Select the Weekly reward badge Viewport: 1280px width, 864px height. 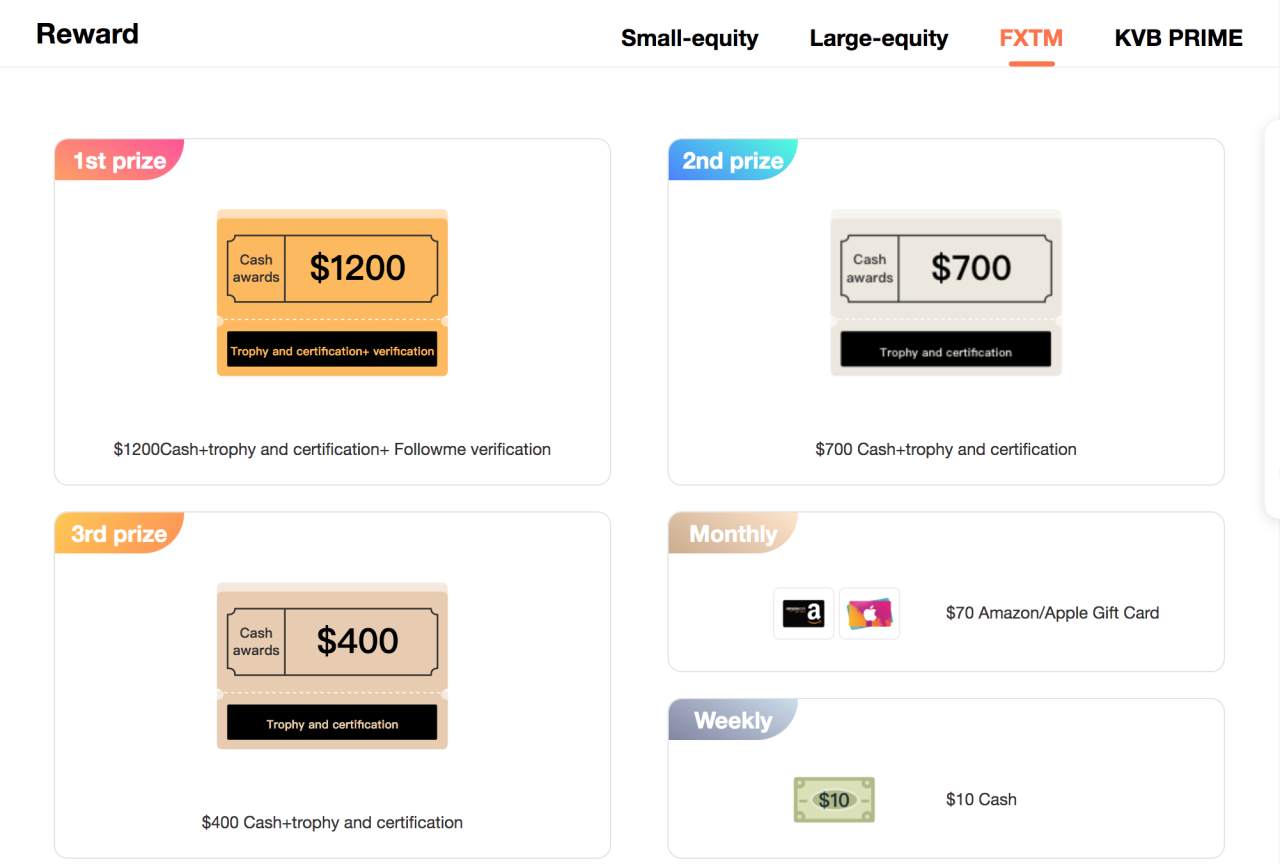click(x=733, y=720)
